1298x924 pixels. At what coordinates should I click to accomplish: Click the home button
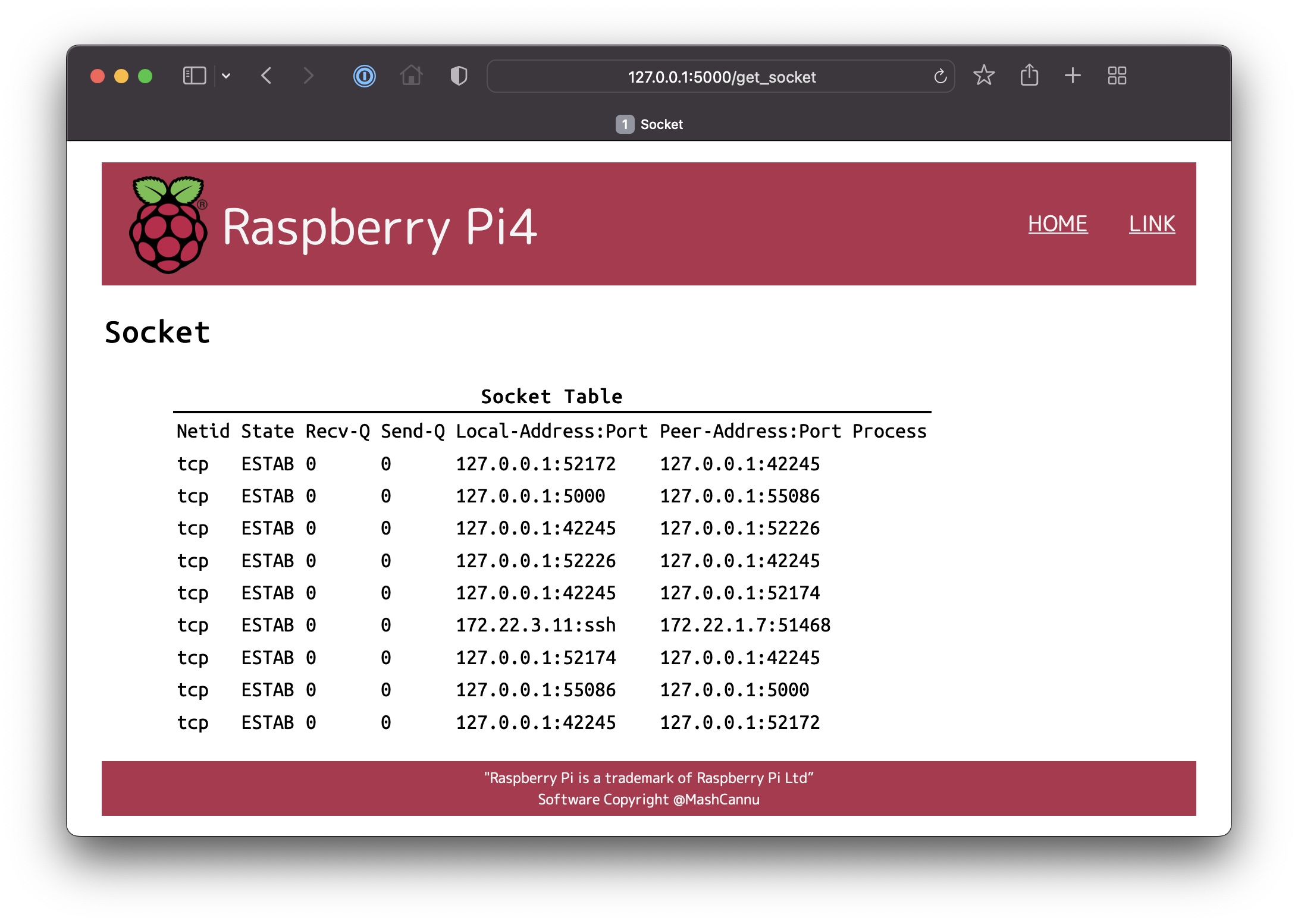coord(411,76)
